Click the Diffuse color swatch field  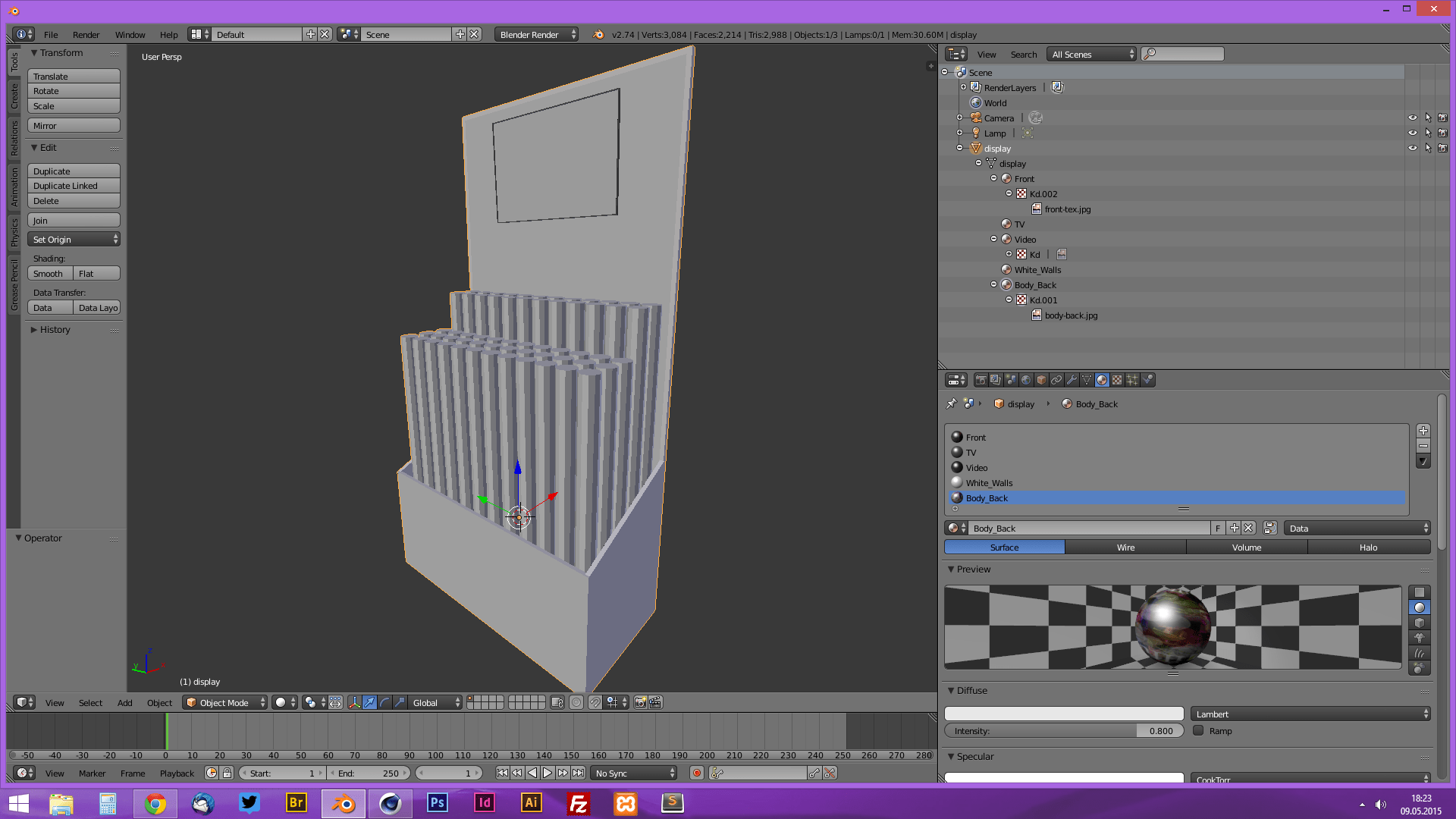[x=1063, y=714]
